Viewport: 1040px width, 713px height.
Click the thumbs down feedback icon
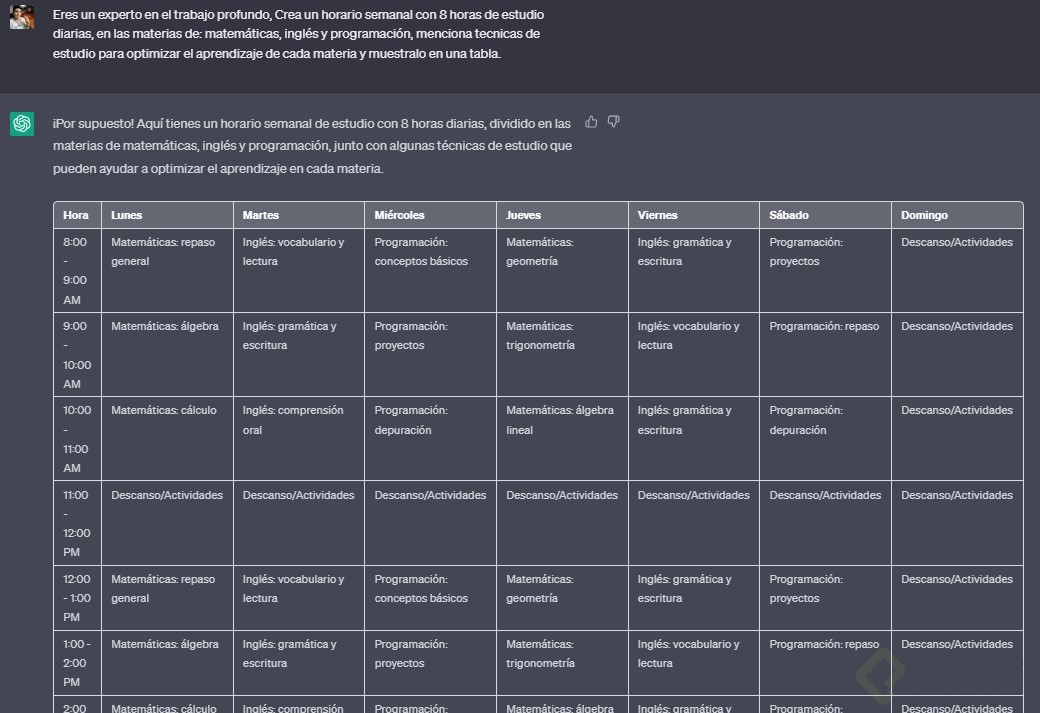[614, 122]
